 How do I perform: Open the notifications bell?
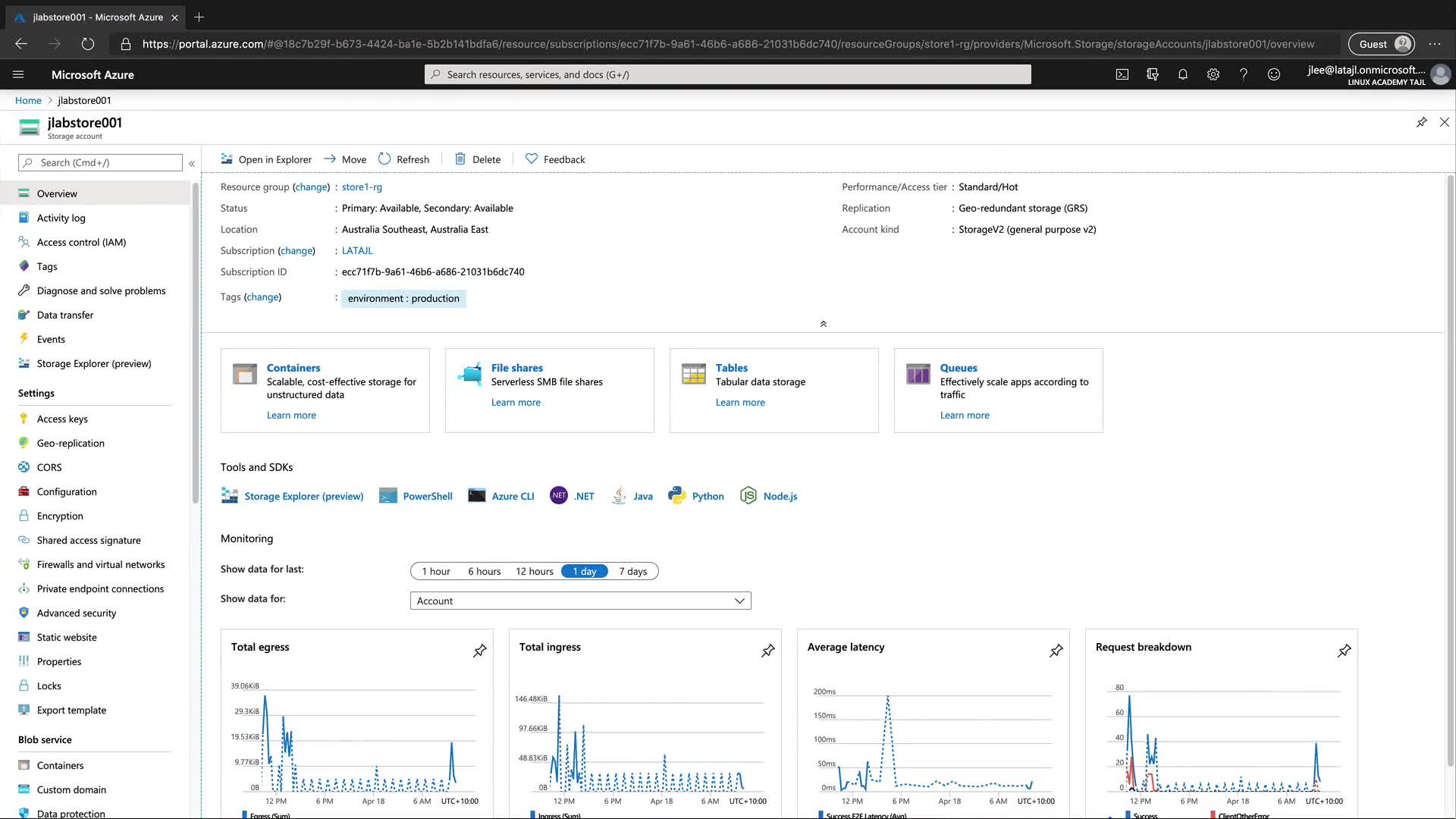[x=1182, y=74]
